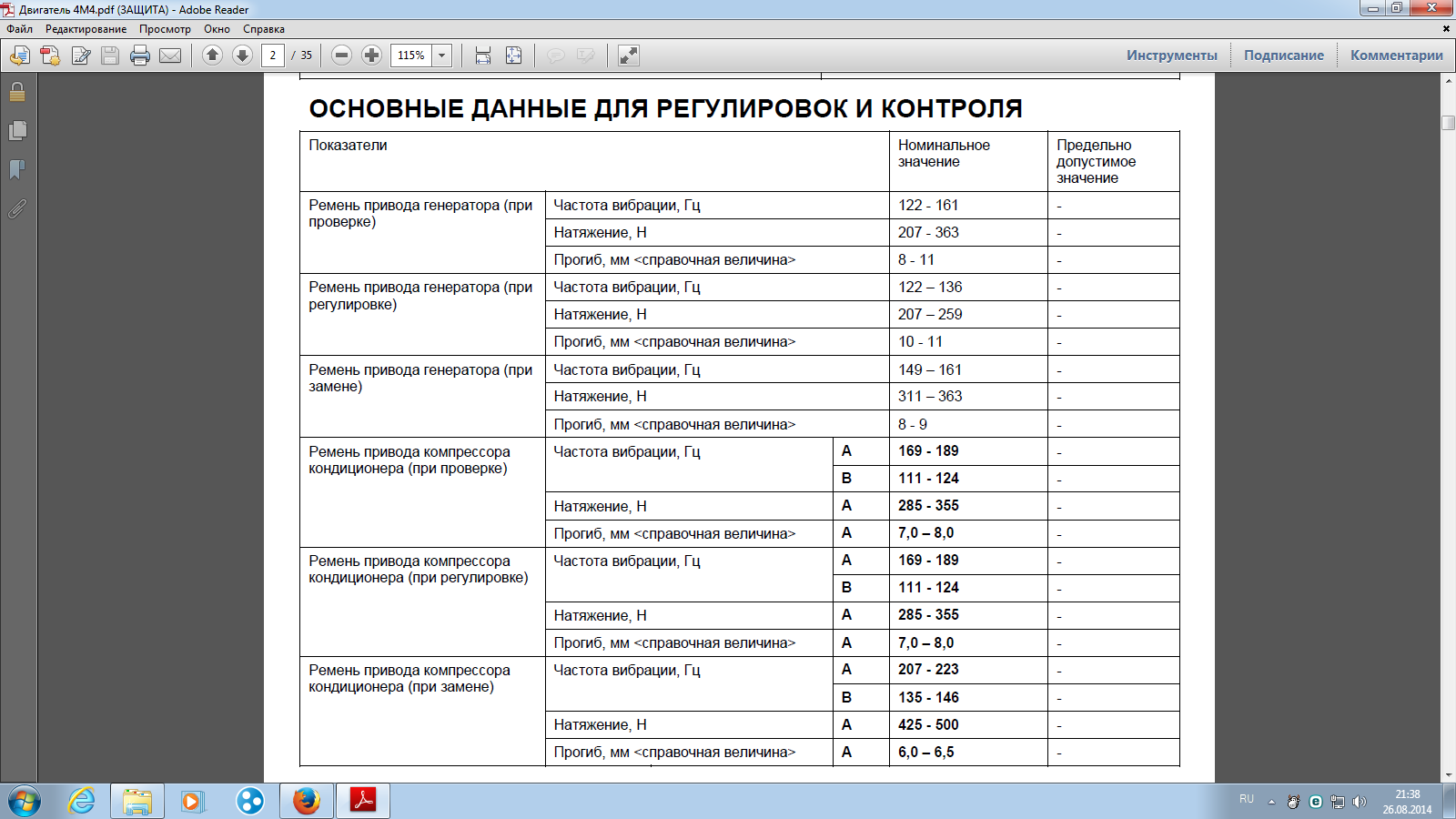Viewport: 1456px width, 819px height.
Task: Go to next page with down arrow
Action: pos(242,56)
